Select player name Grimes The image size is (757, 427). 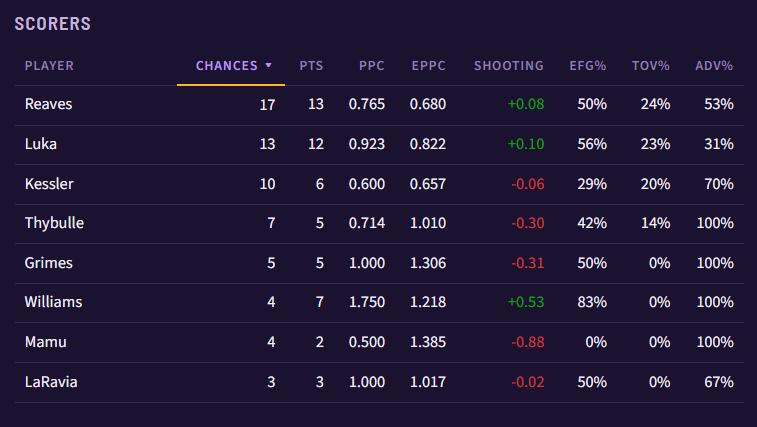[x=48, y=263]
